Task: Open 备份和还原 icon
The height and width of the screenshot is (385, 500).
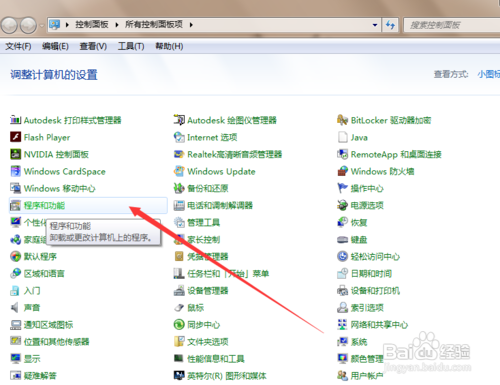Action: (x=179, y=188)
